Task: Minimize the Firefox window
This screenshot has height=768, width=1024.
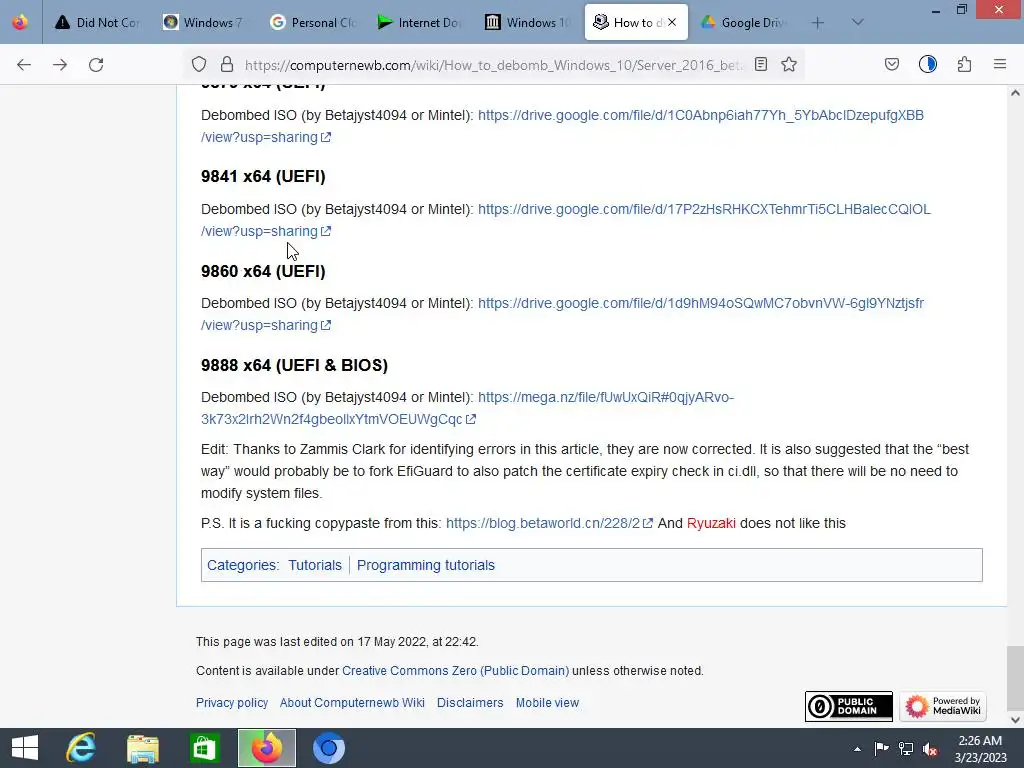Action: (x=936, y=10)
